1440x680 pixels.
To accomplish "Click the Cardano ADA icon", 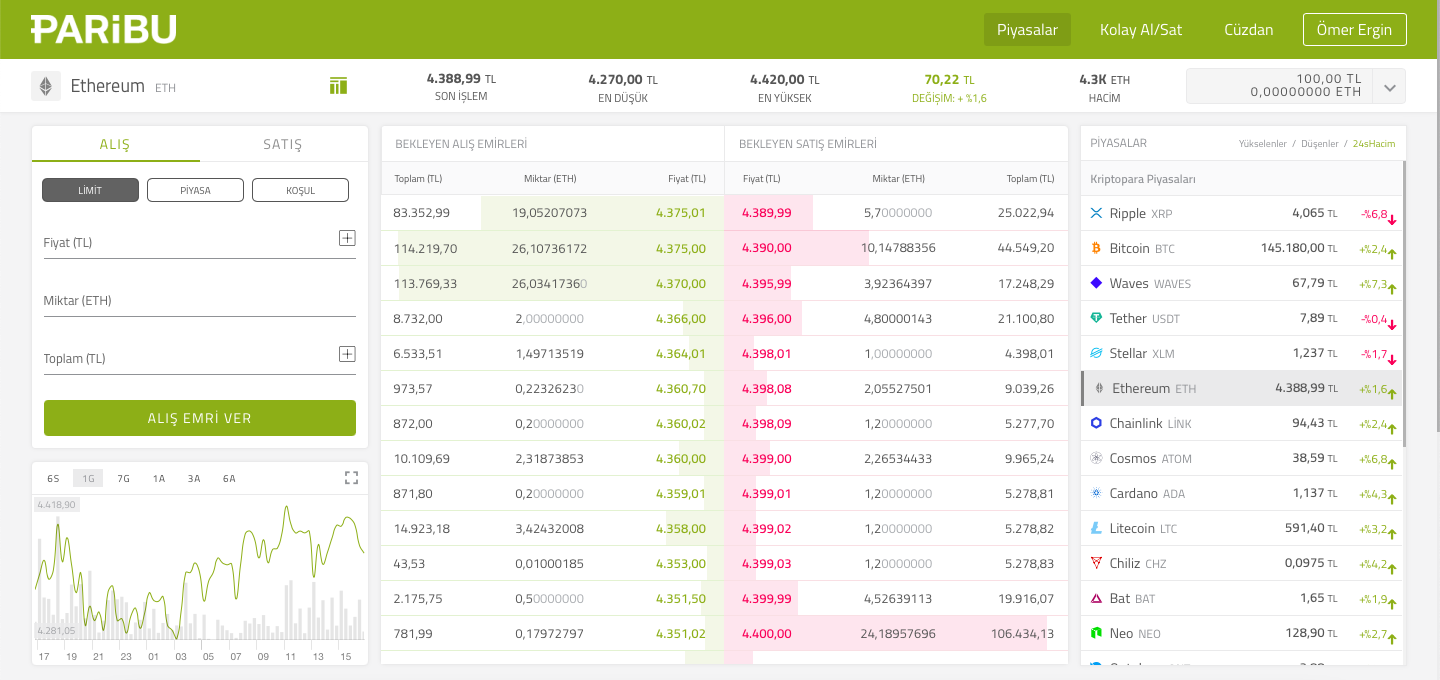I will pos(1096,493).
